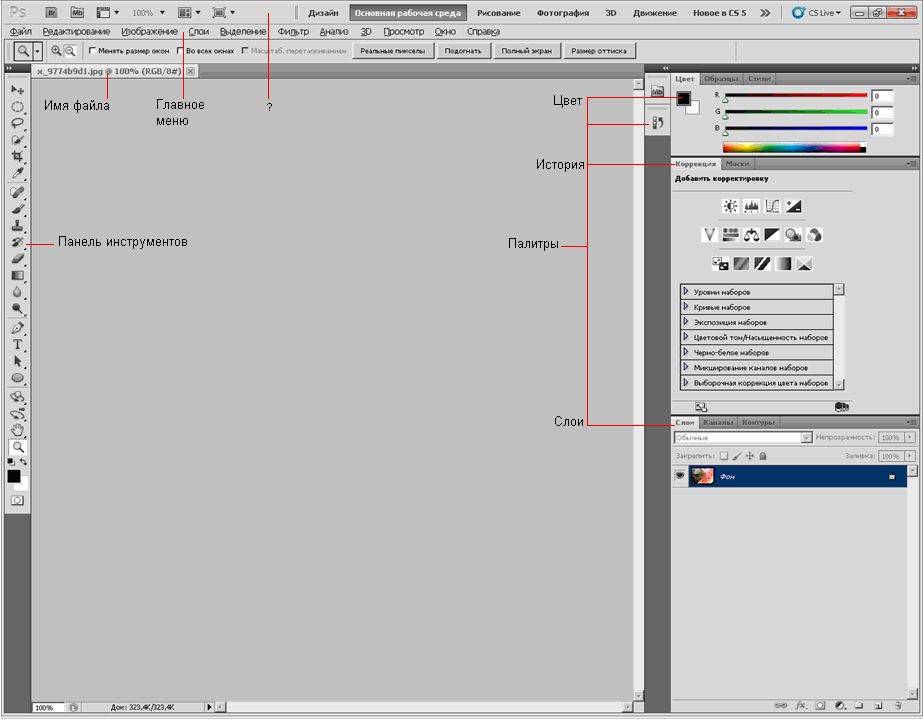Tick the "Во всех окнах" checkbox
The height and width of the screenshot is (720, 923).
point(180,51)
